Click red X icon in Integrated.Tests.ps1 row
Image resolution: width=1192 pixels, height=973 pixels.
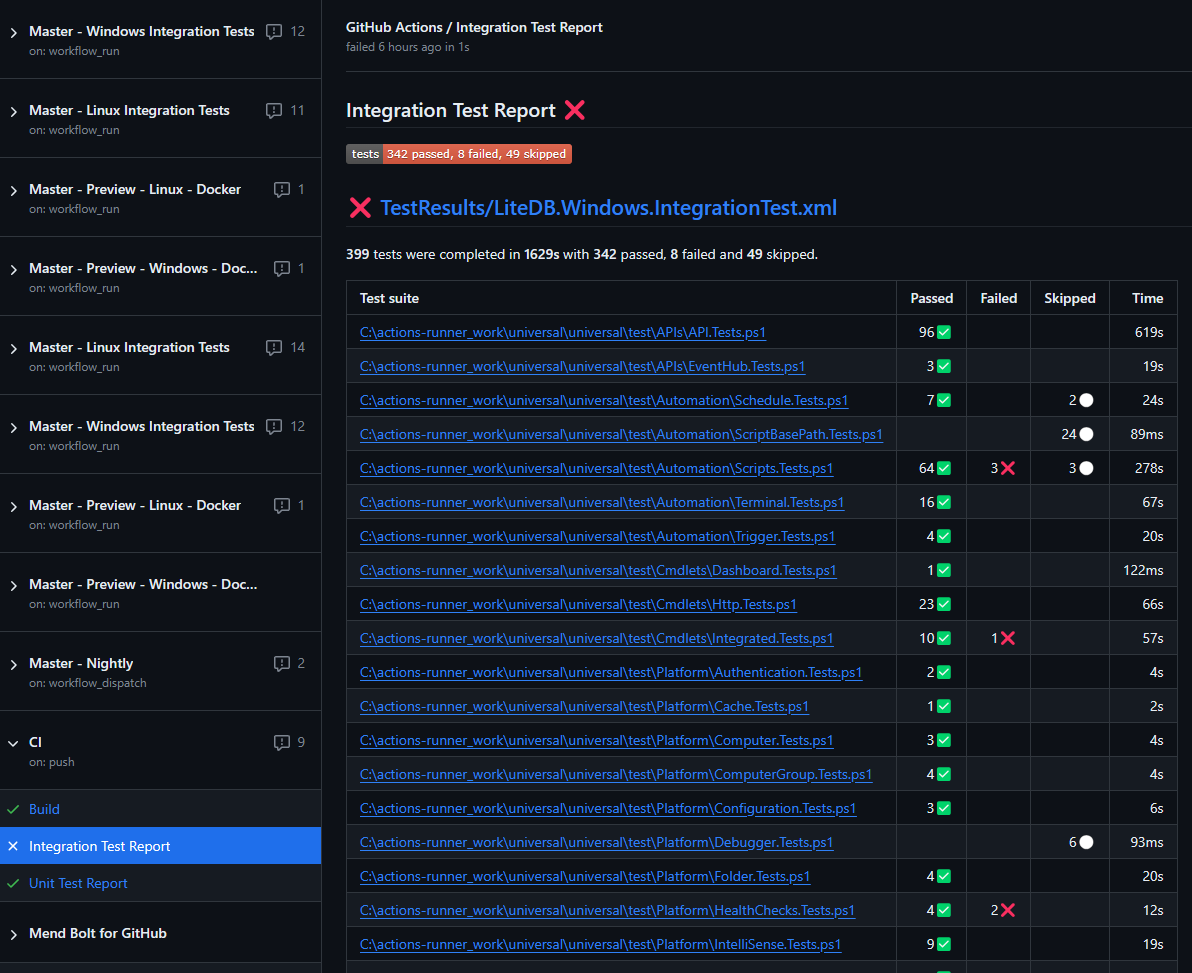(x=1008, y=638)
